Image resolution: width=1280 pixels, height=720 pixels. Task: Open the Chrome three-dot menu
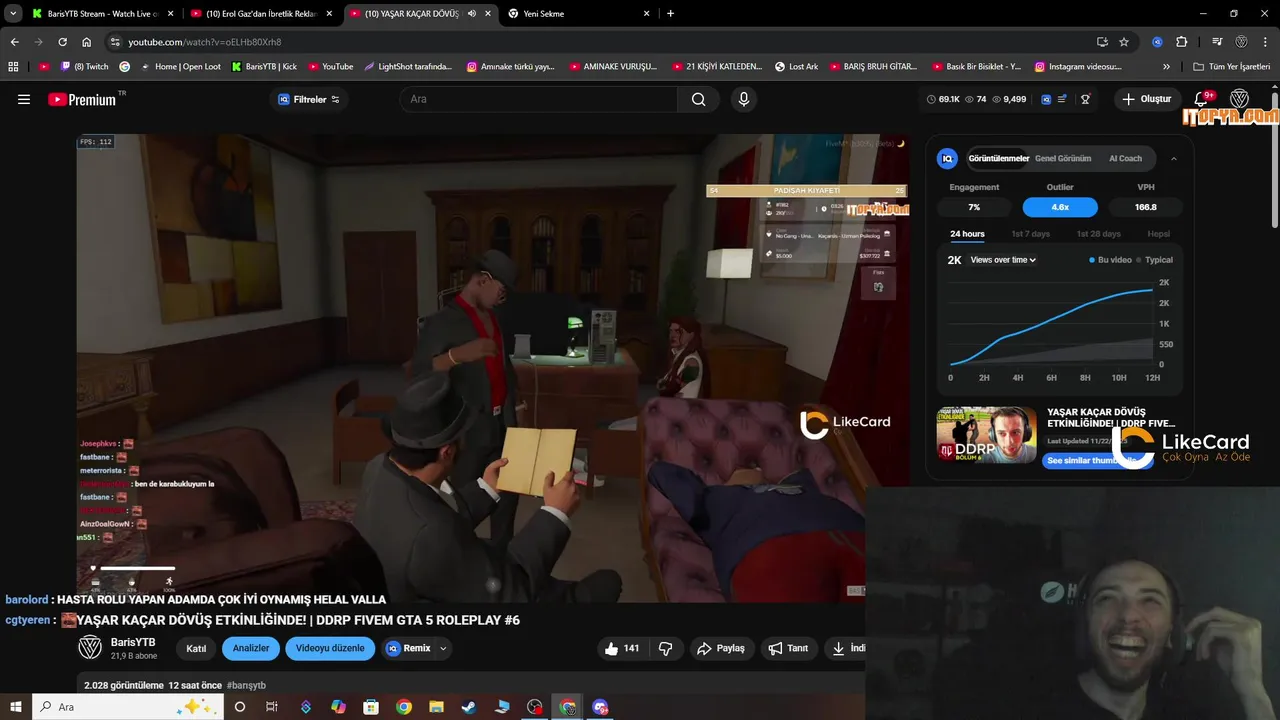click(x=1265, y=42)
